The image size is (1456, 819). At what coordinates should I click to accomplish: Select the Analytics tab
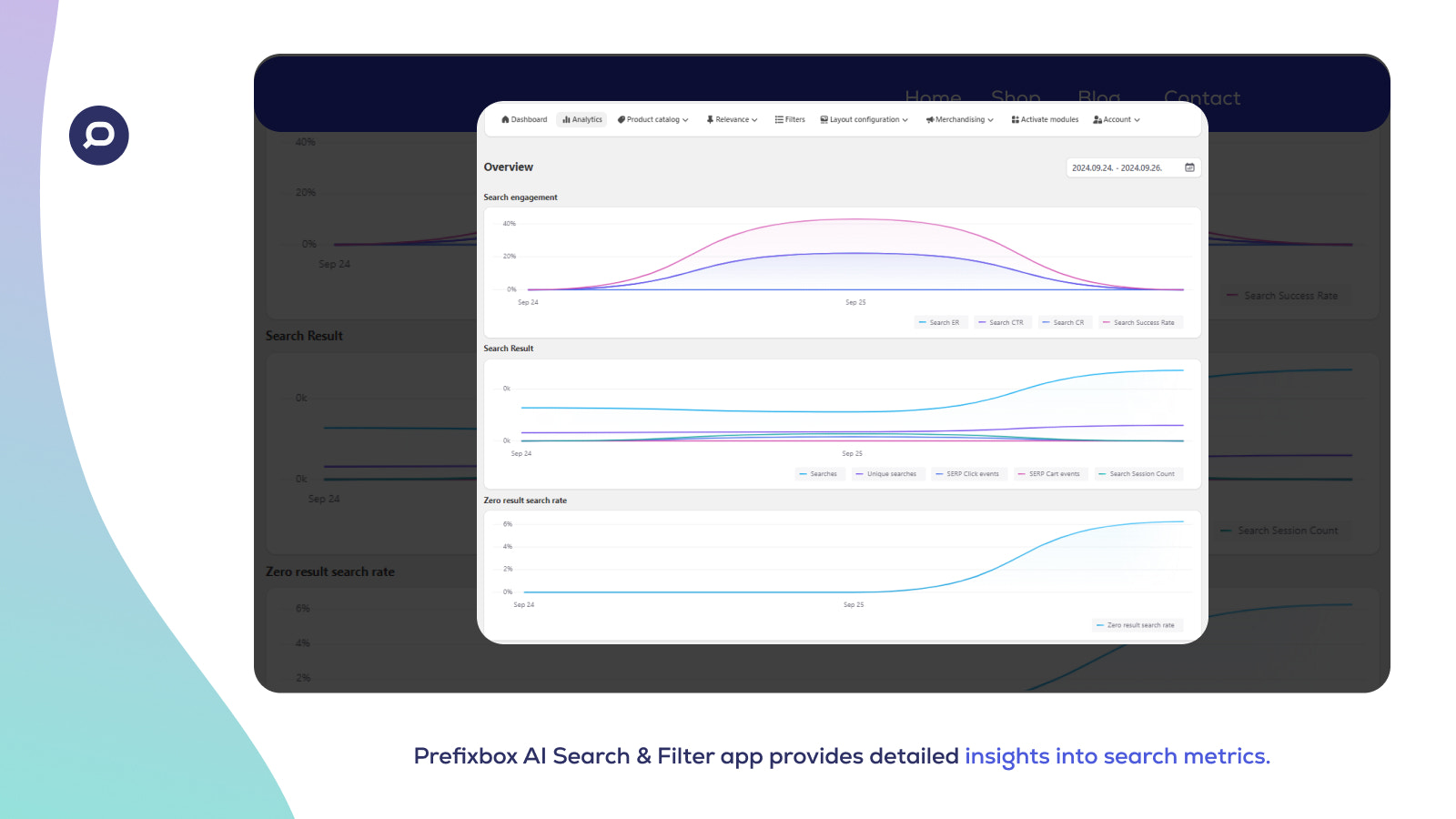pos(582,119)
